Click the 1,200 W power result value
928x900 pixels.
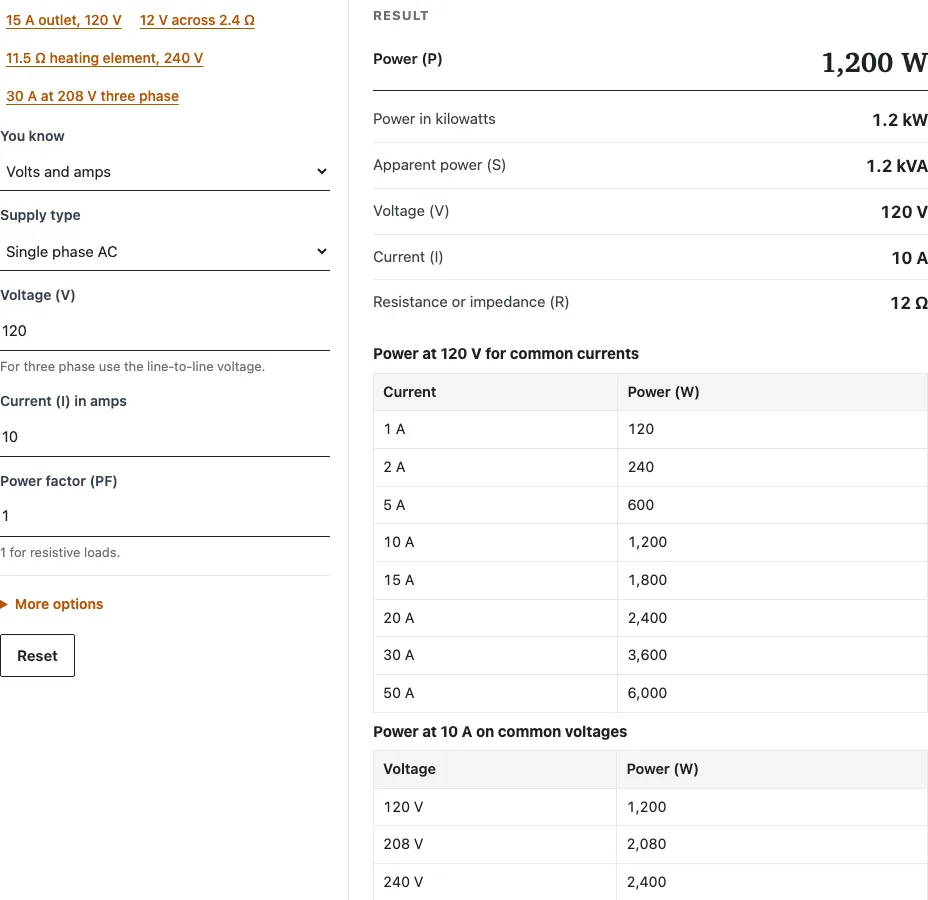pyautogui.click(x=874, y=62)
